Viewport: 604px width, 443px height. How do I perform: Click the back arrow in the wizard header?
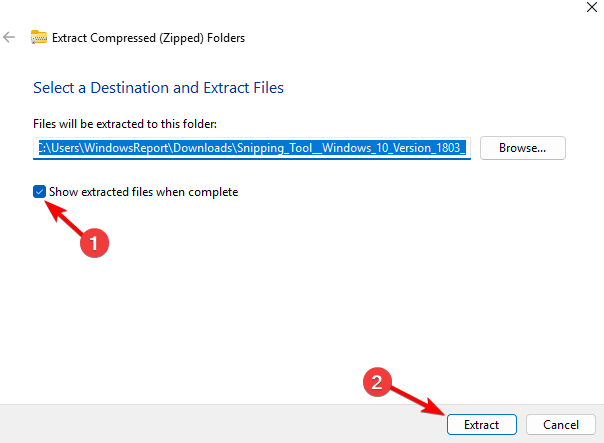[10, 38]
